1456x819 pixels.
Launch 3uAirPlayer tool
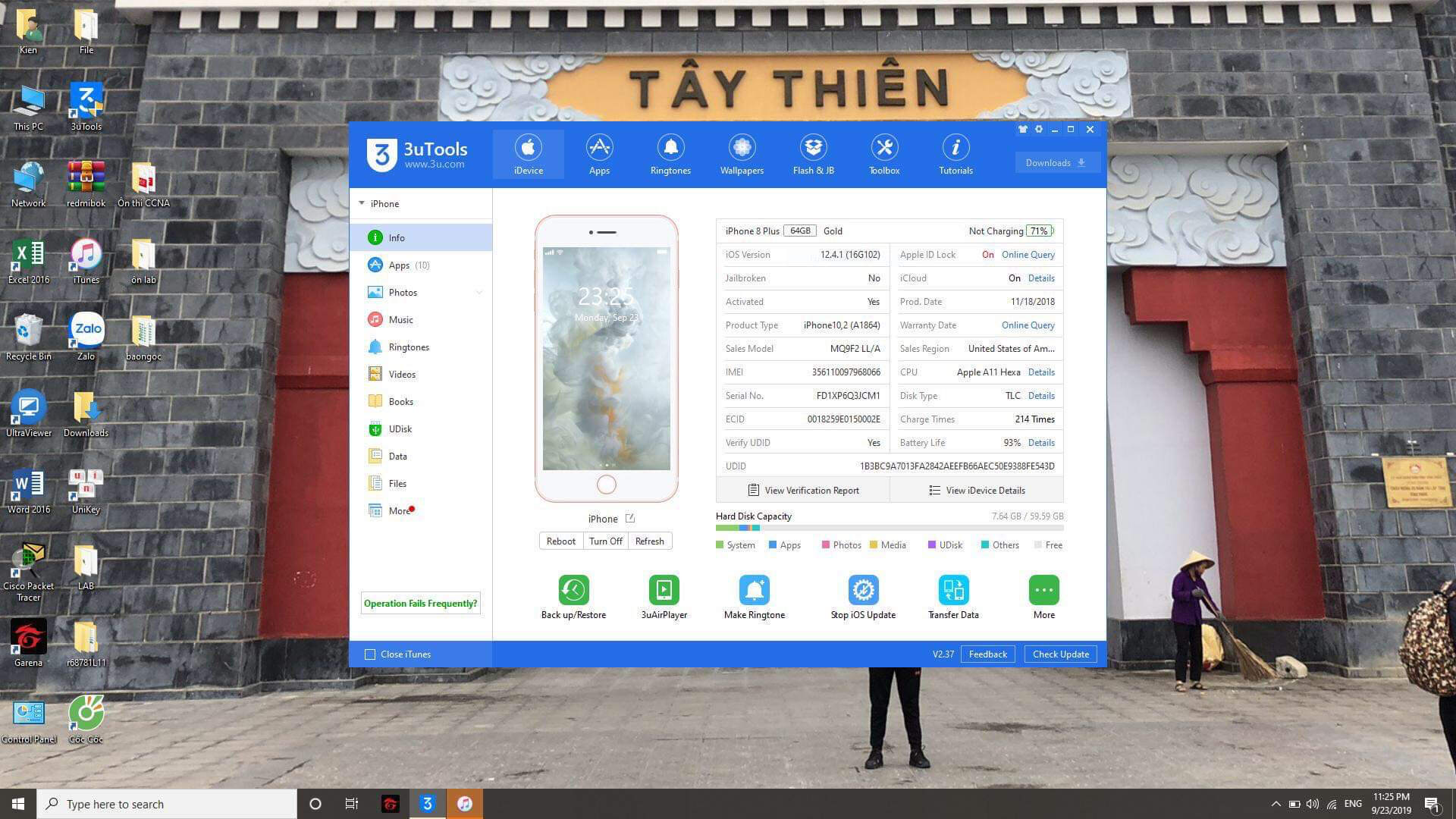tap(664, 590)
